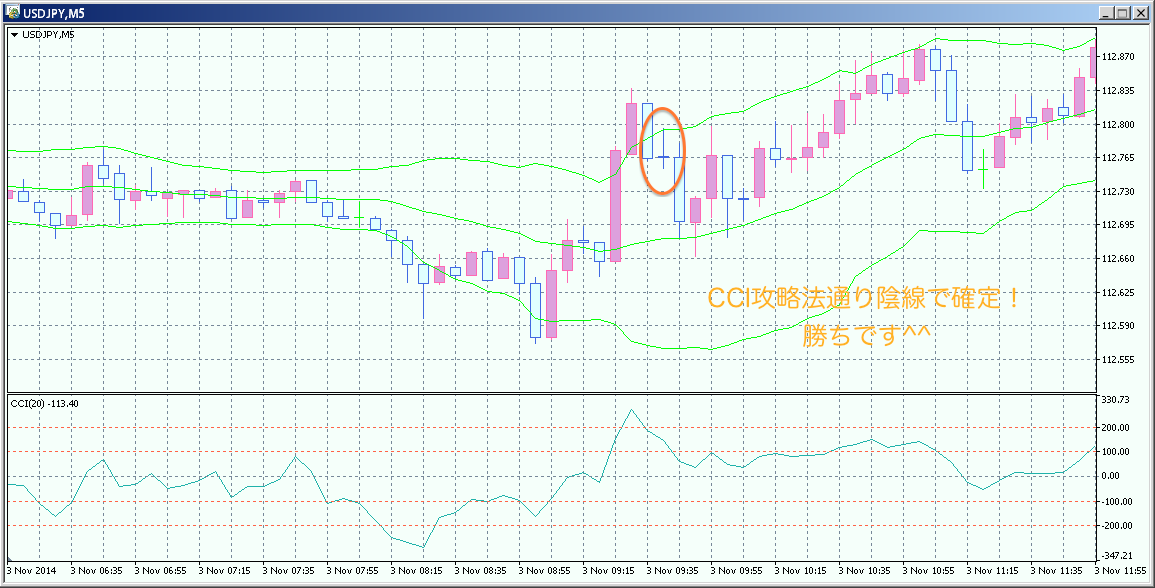Viewport: 1155px width, 588px height.
Task: Click the 112.555 price level on axis
Action: point(1116,360)
